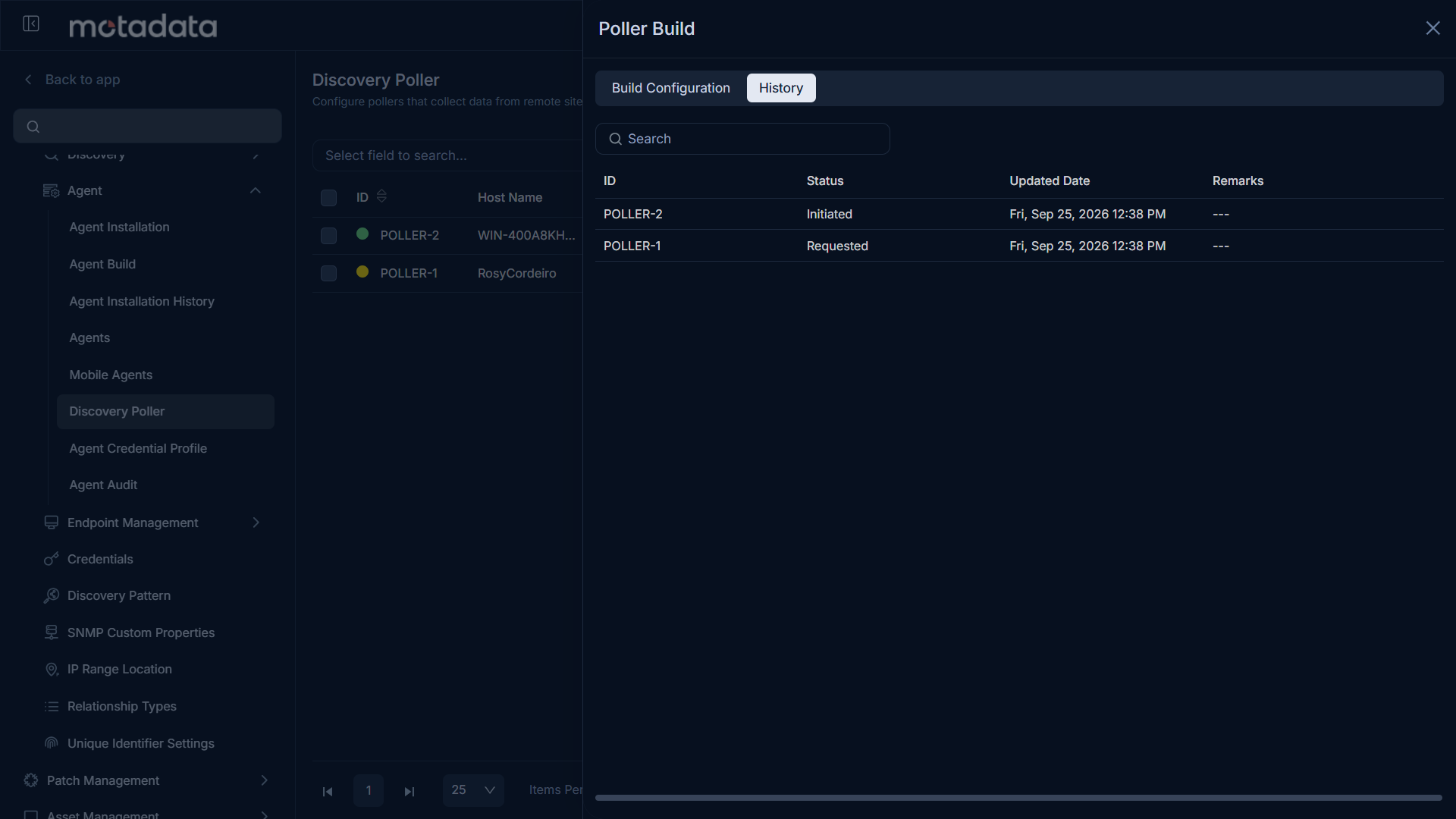Collapse the Agent menu section
The width and height of the screenshot is (1456, 819).
(x=256, y=190)
